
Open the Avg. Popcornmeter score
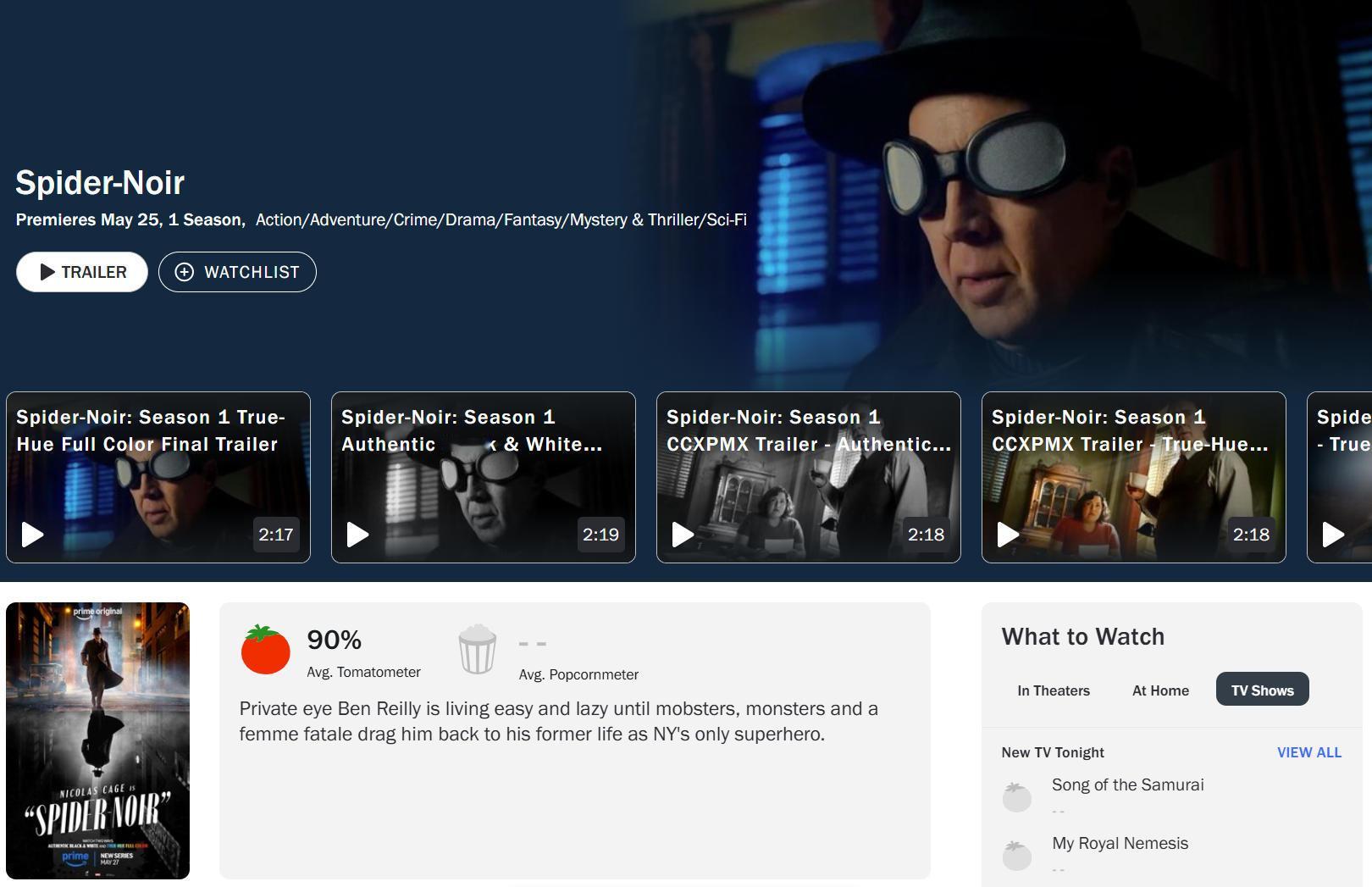[x=578, y=658]
